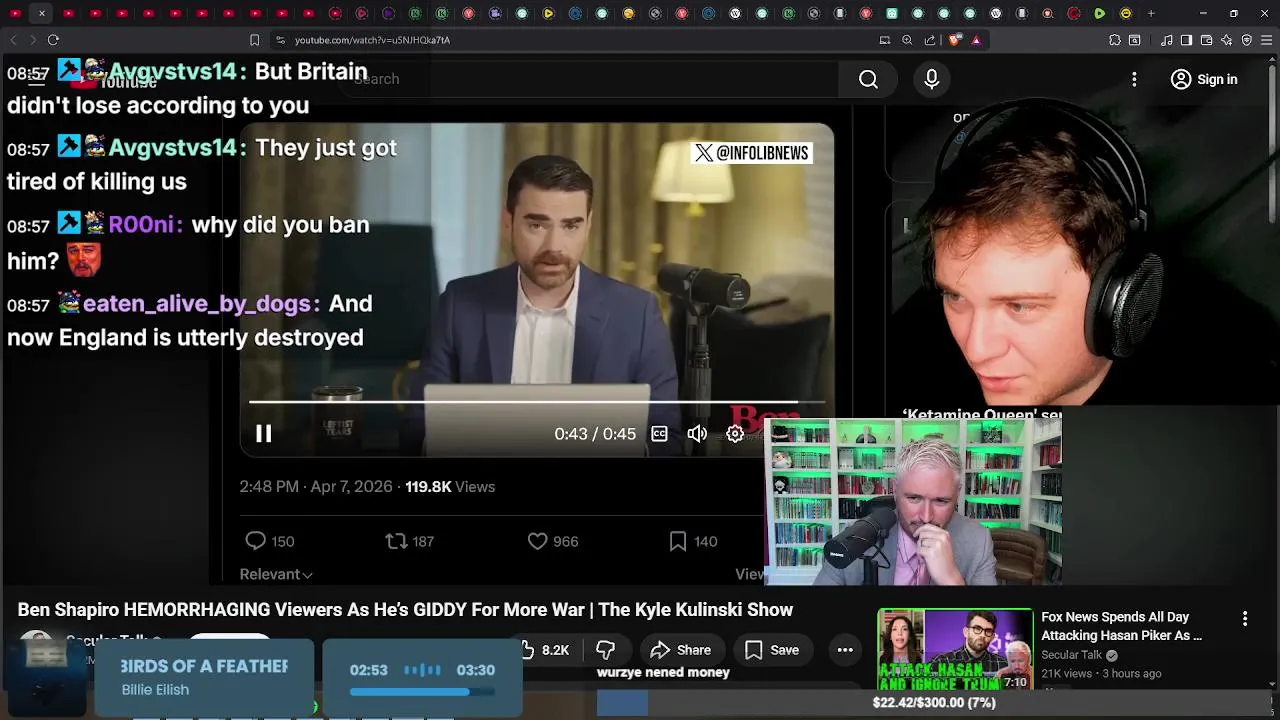Open the browser extensions puzzle icon
Image resolution: width=1280 pixels, height=720 pixels.
(1115, 40)
